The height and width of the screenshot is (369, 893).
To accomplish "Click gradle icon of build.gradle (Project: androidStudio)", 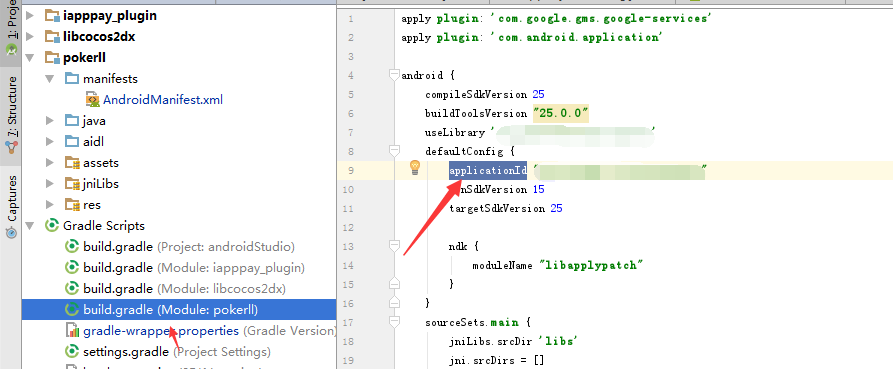I will click(72, 247).
